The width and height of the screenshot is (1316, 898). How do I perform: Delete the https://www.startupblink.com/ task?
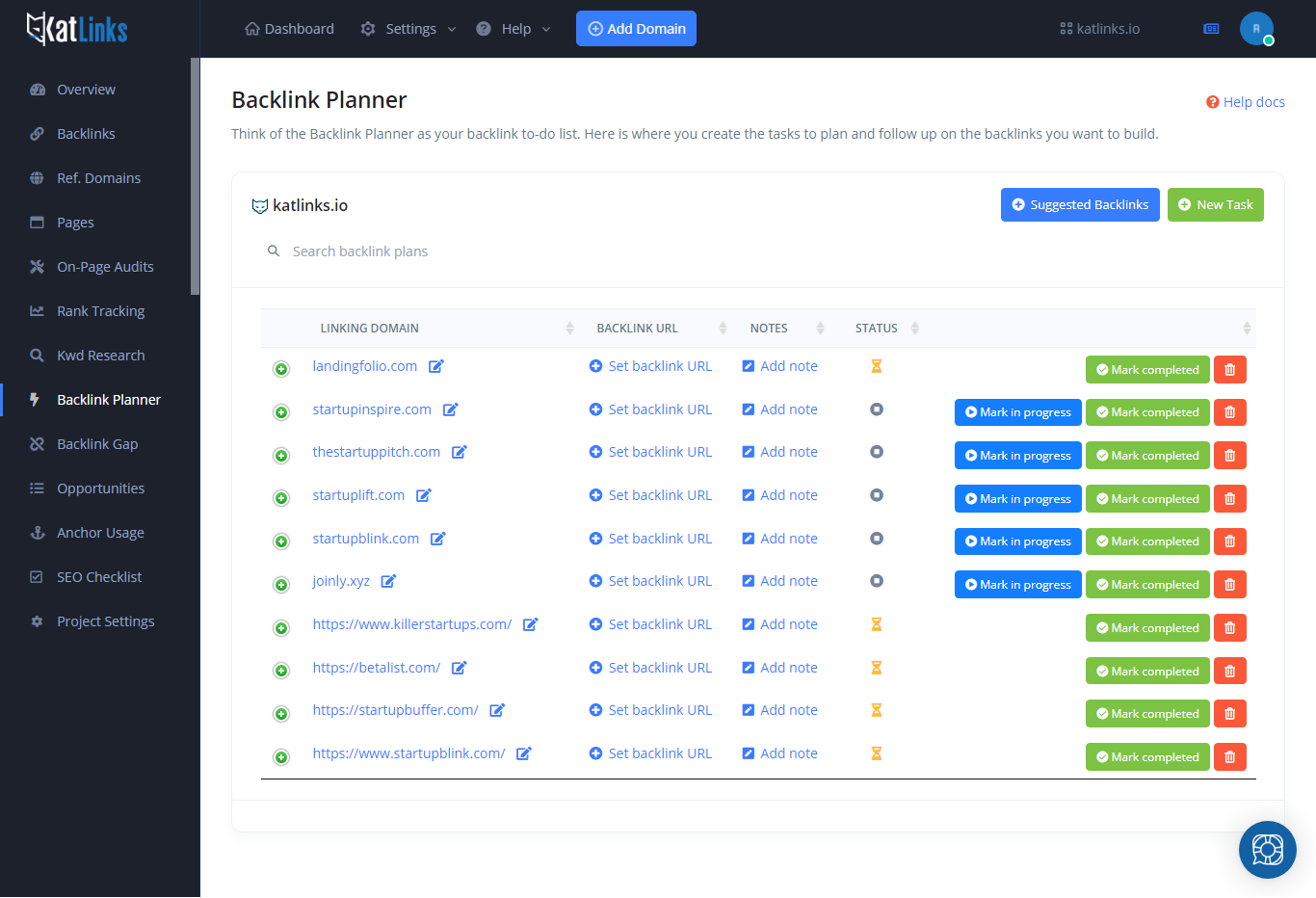[x=1229, y=757]
